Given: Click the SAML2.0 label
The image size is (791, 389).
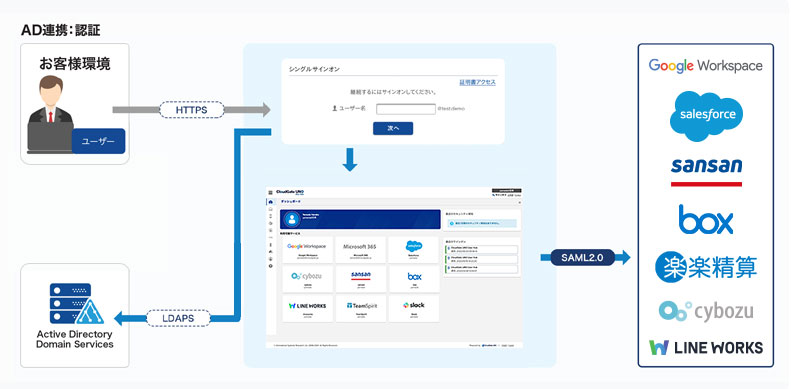Looking at the screenshot, I should (582, 257).
